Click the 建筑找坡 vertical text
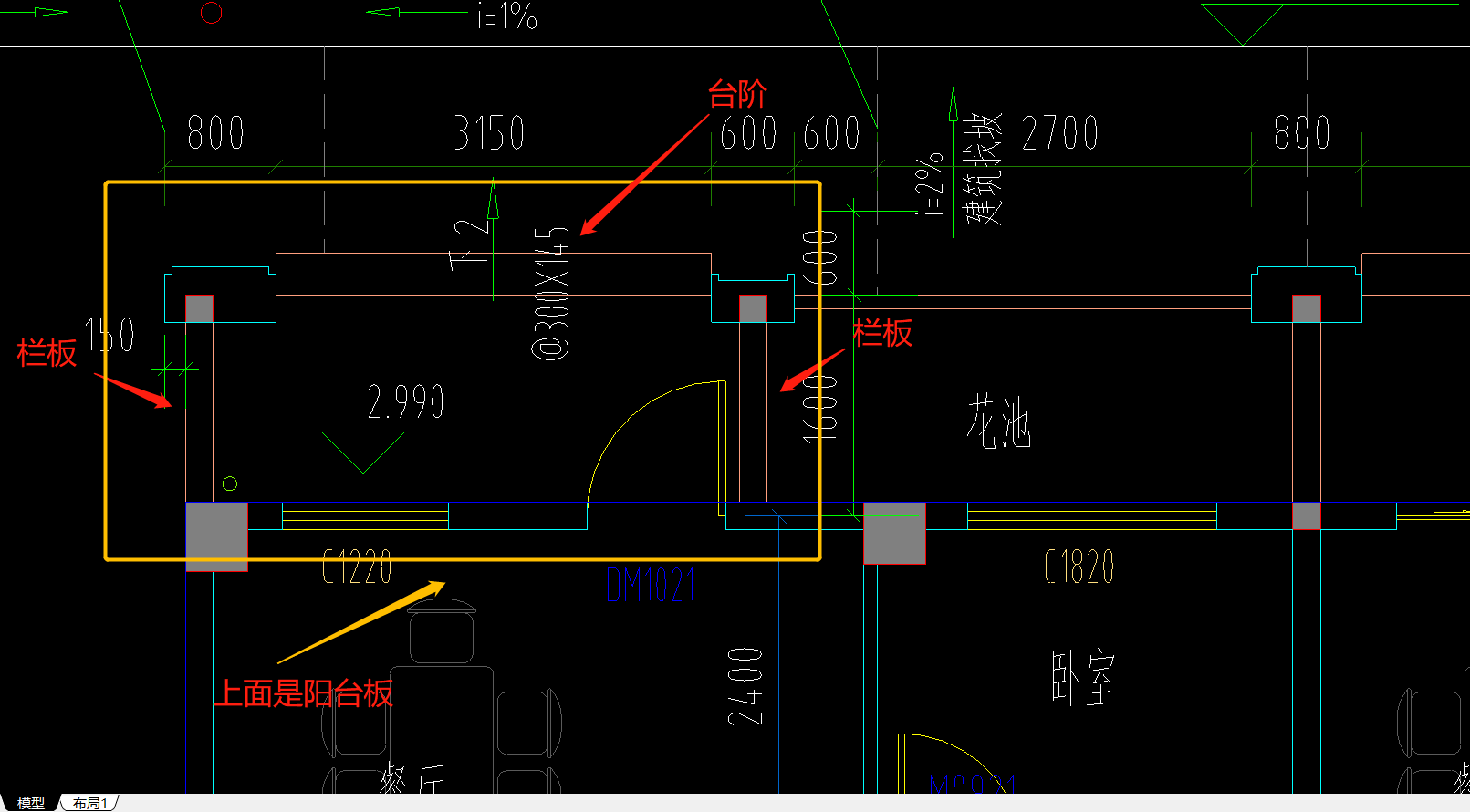 coord(984,170)
